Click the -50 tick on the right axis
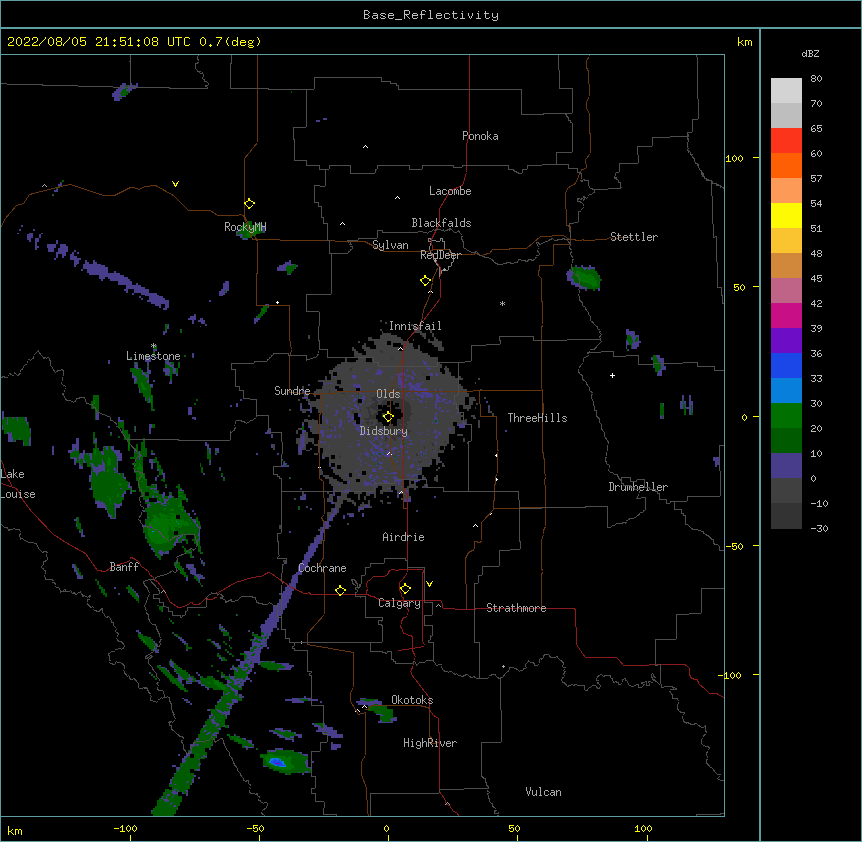 point(734,546)
